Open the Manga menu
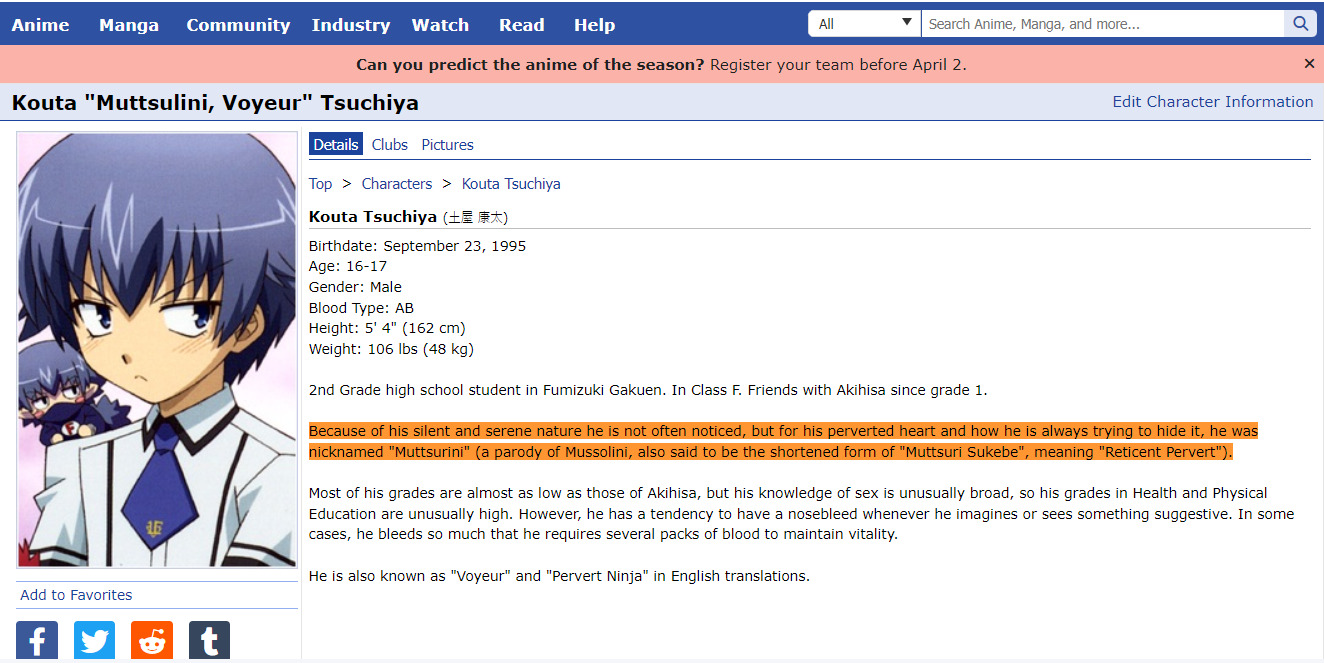The image size is (1324, 663). (x=129, y=25)
